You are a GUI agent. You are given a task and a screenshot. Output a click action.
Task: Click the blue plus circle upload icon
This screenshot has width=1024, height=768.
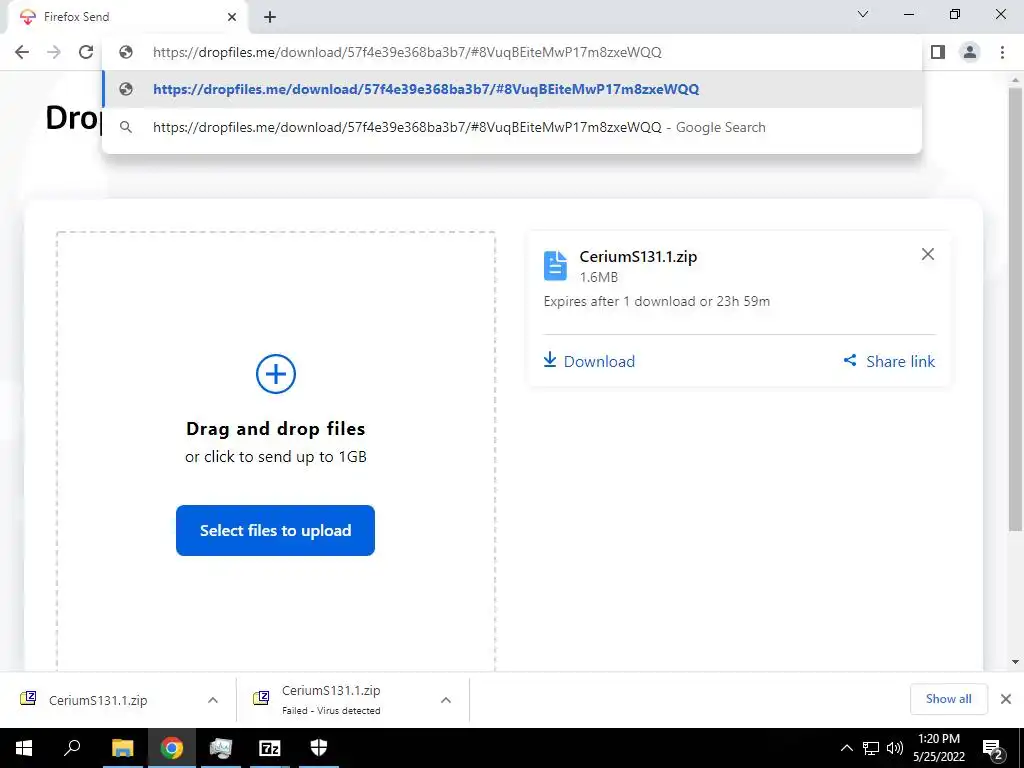coord(276,374)
